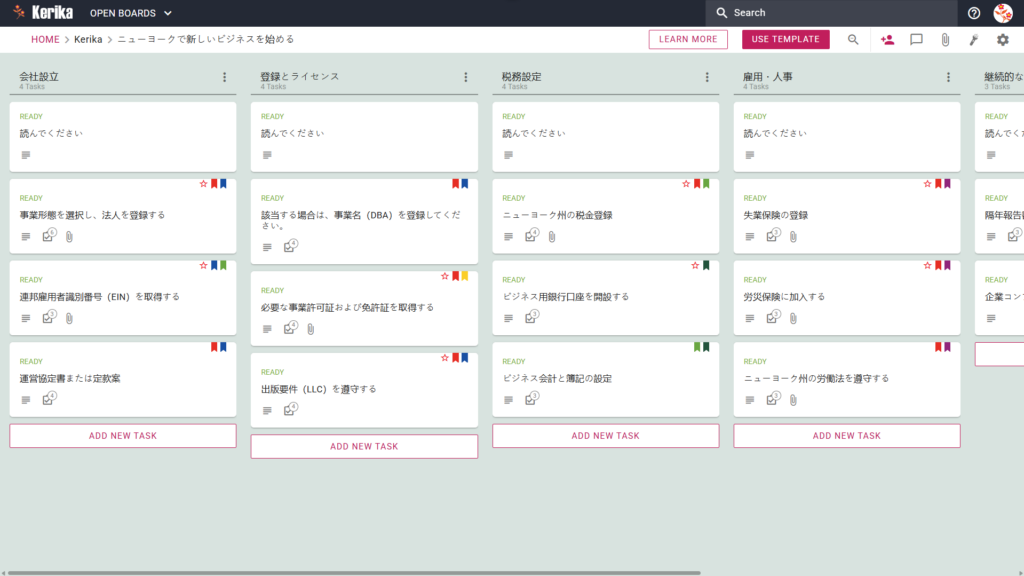Click the highlight pin icon in toolbar
Viewport: 1024px width, 576px height.
point(974,39)
